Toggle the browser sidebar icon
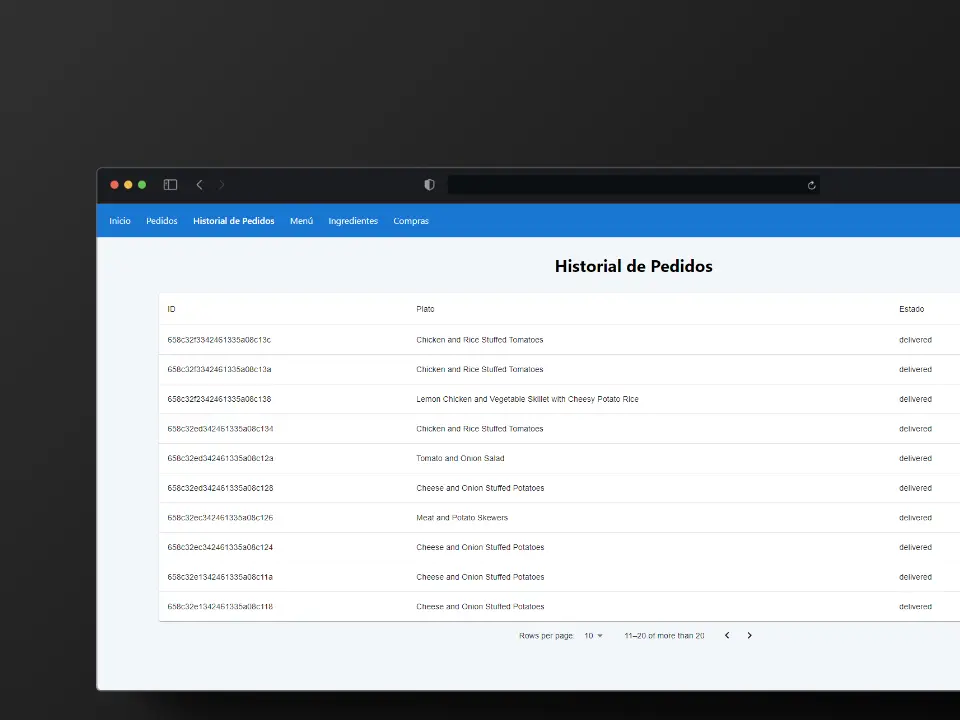 click(170, 185)
